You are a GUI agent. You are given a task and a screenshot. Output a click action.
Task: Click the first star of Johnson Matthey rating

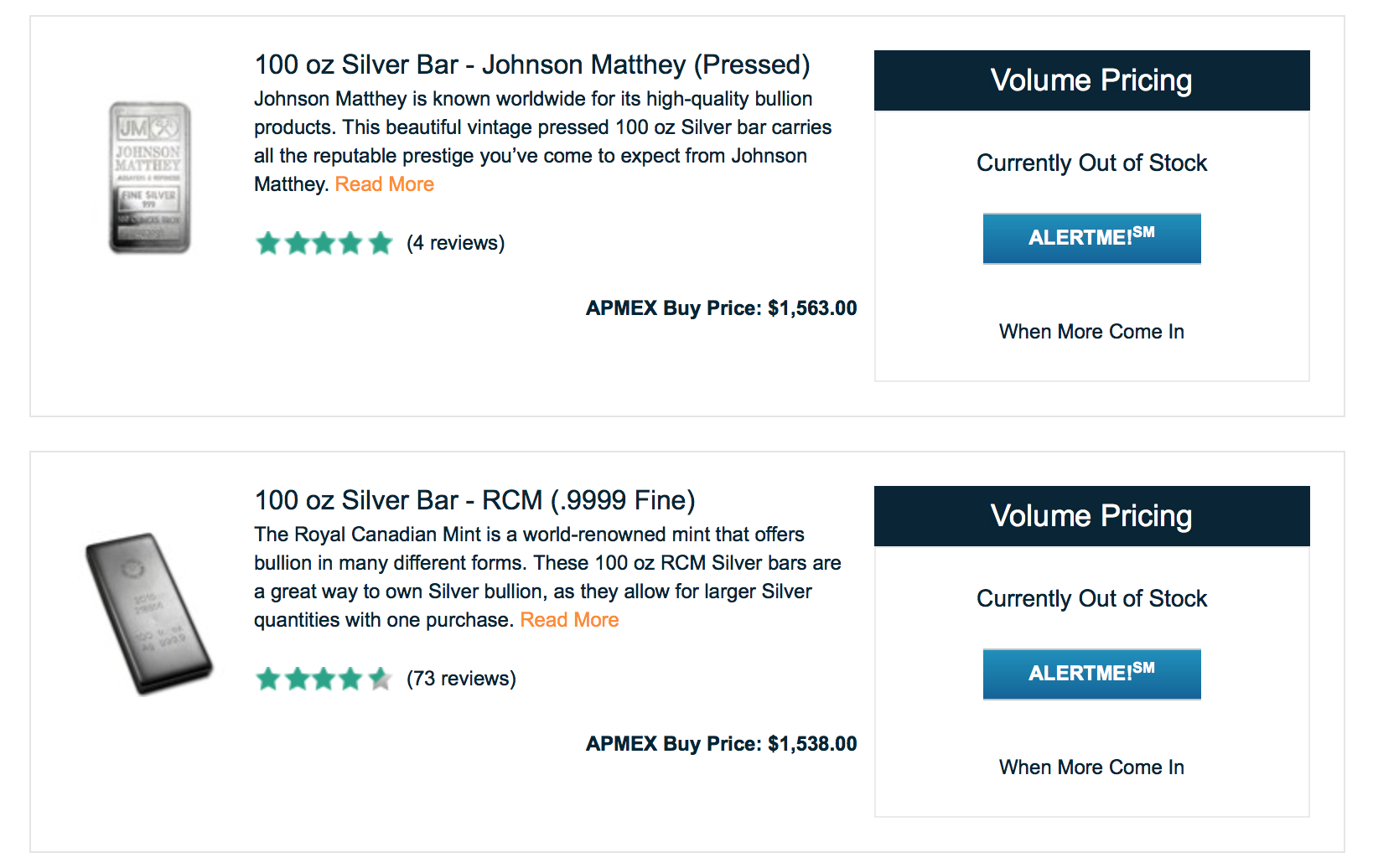point(268,243)
